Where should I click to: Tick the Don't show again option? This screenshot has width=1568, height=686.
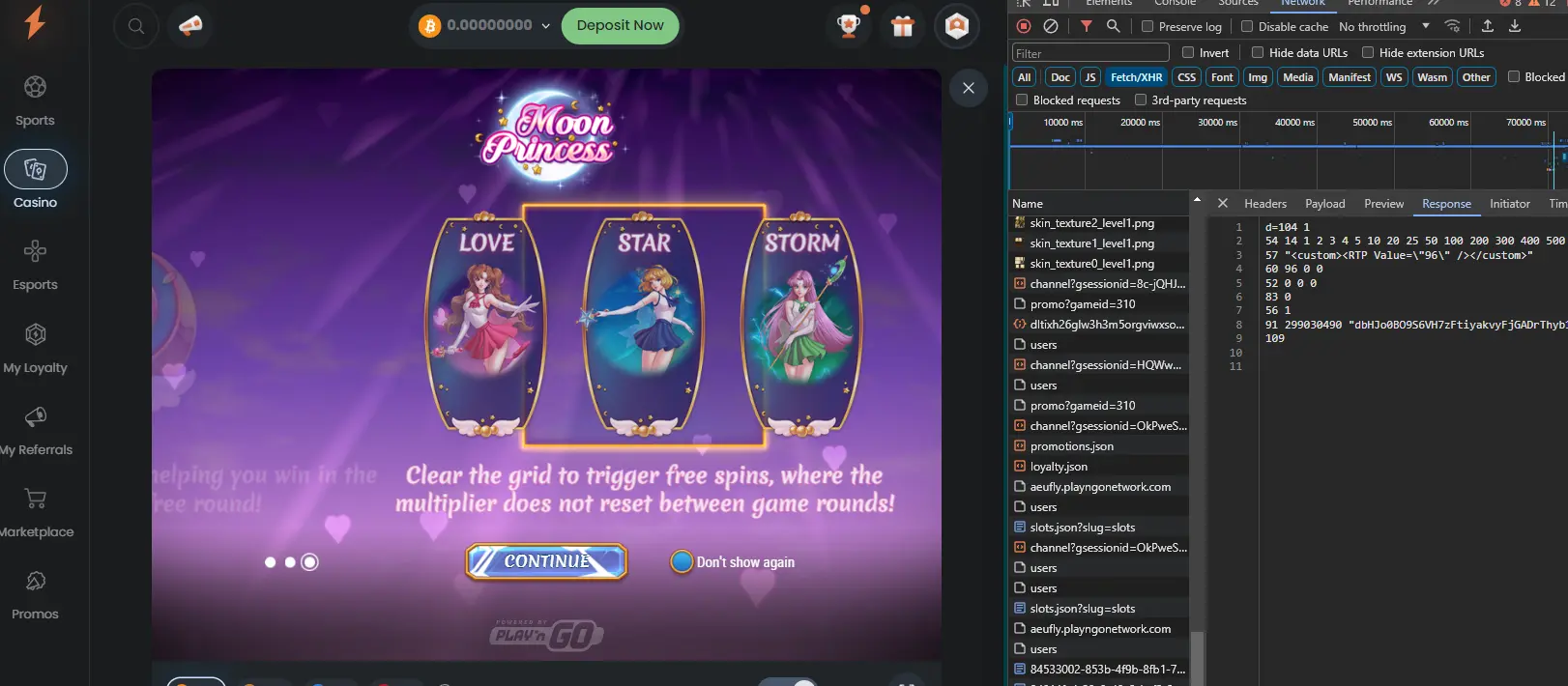point(682,561)
